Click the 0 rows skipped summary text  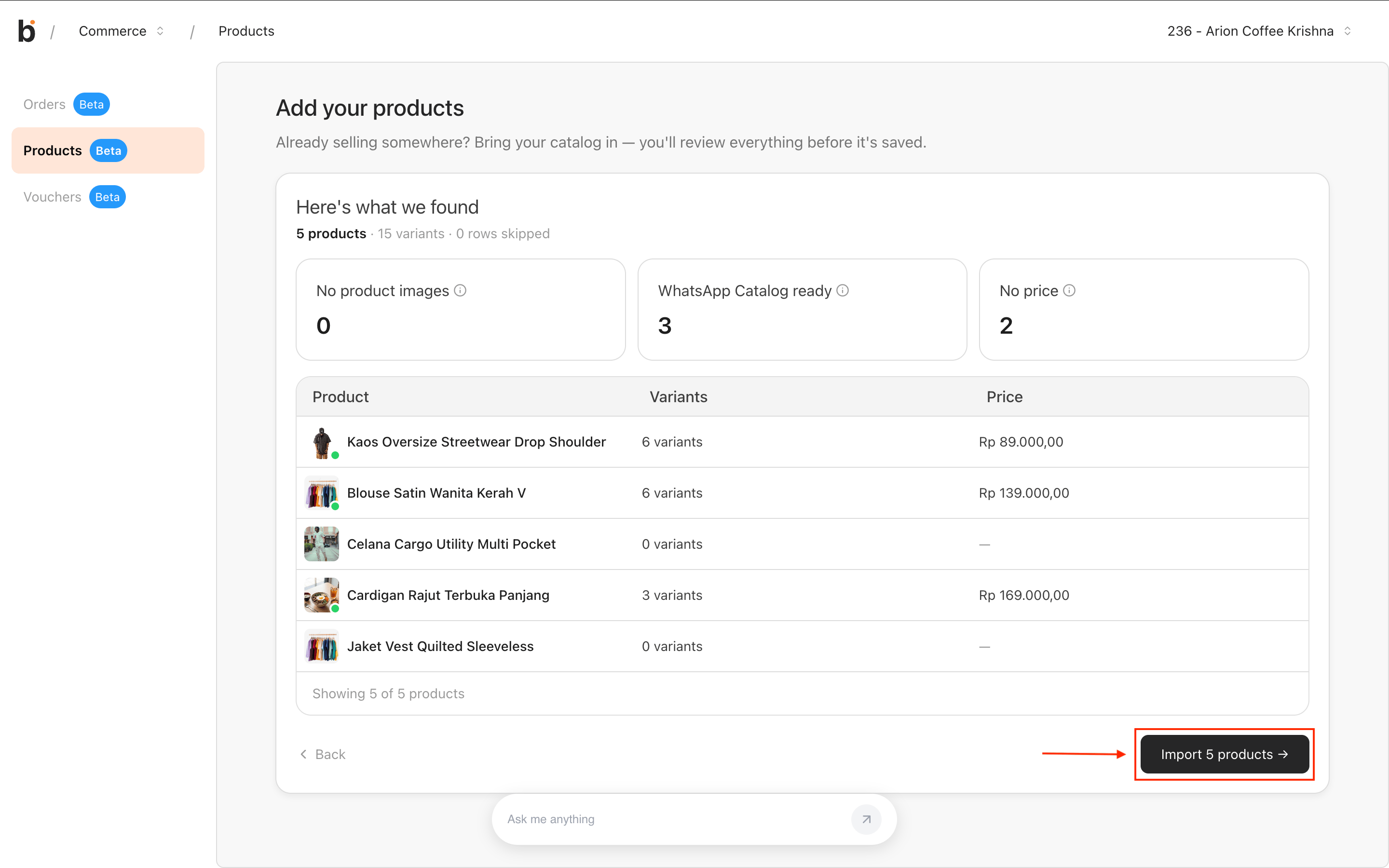503,234
